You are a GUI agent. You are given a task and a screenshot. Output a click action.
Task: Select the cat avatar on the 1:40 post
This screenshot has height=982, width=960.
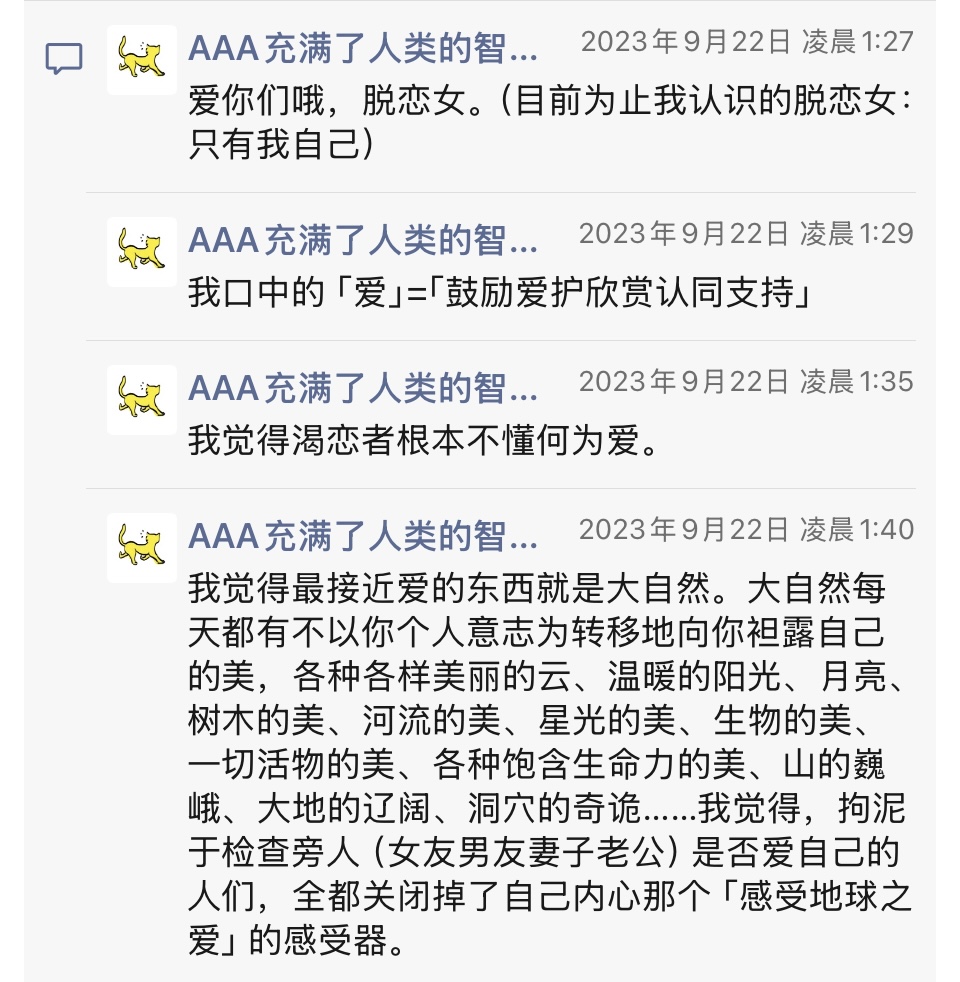(x=141, y=547)
